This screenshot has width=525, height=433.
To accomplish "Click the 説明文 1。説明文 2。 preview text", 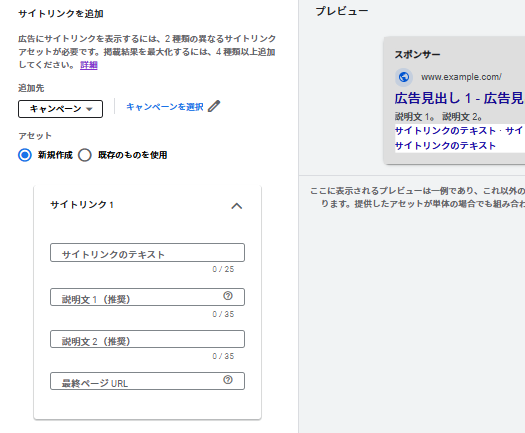I will 439,117.
